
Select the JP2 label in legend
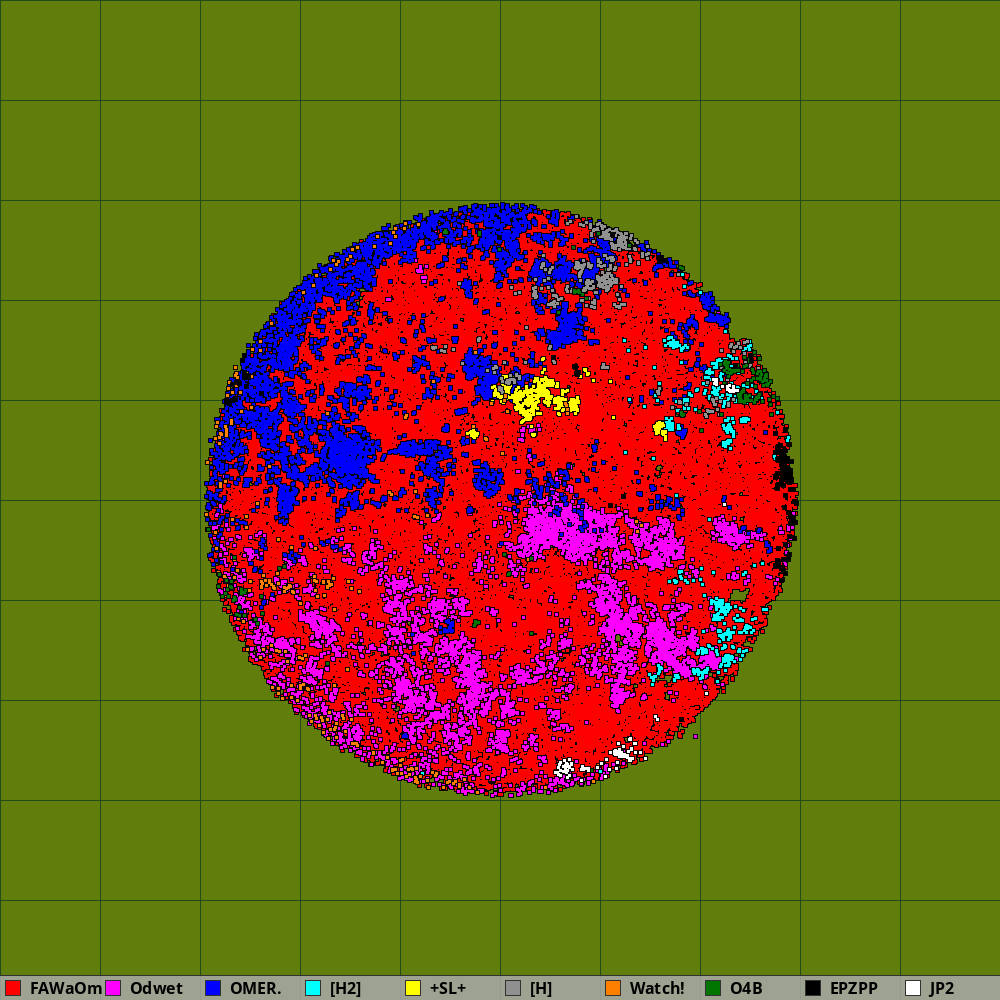(x=942, y=988)
